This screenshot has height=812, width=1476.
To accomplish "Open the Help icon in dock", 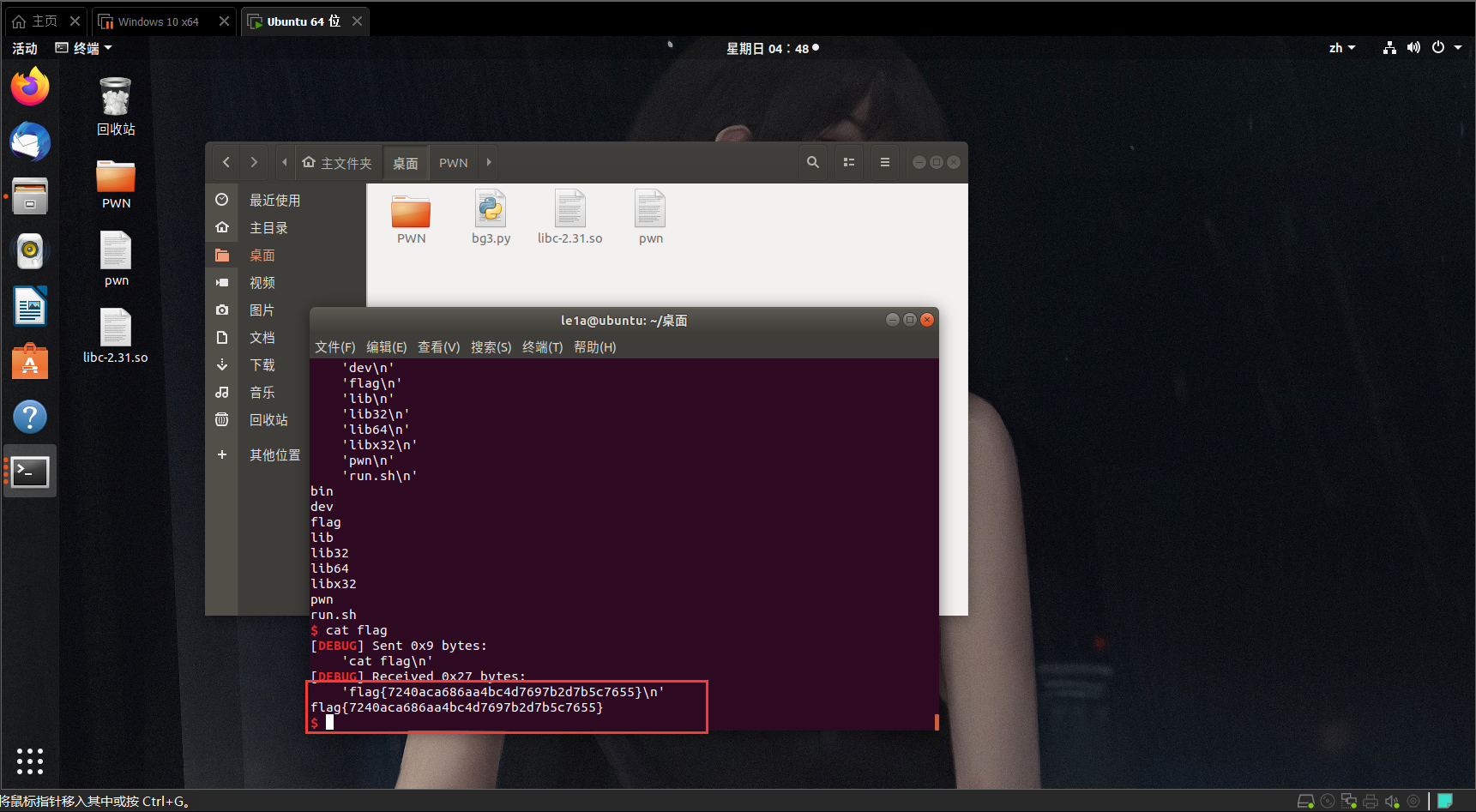I will [30, 417].
